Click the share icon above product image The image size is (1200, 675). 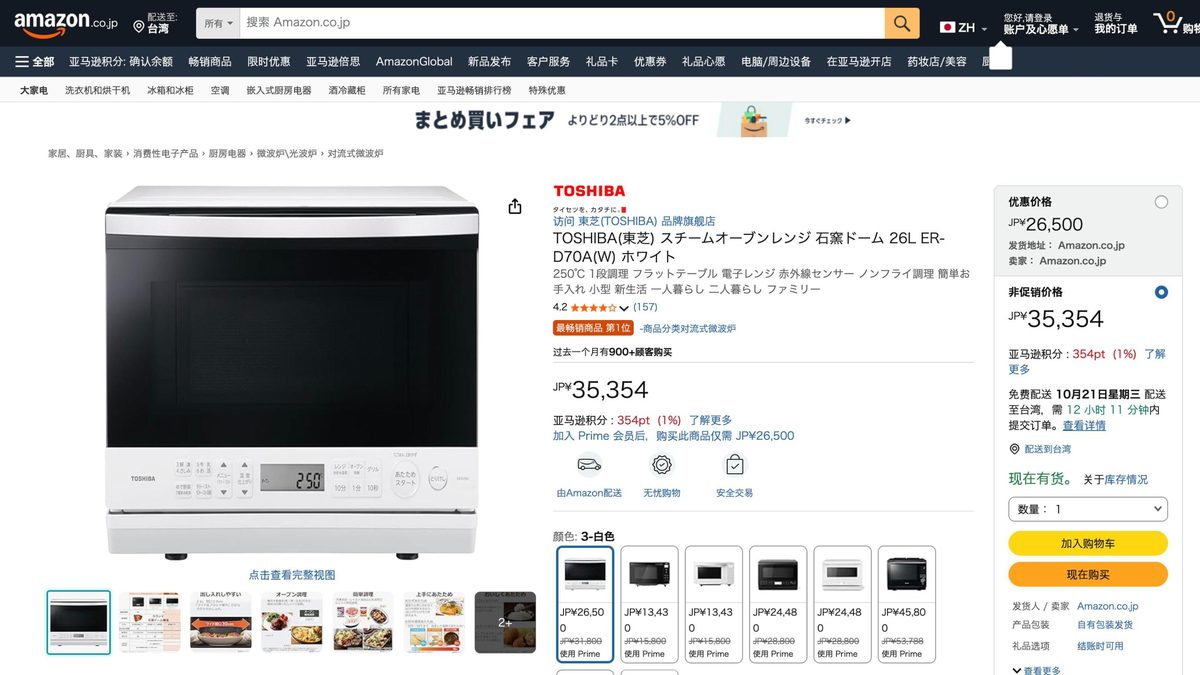click(x=515, y=206)
